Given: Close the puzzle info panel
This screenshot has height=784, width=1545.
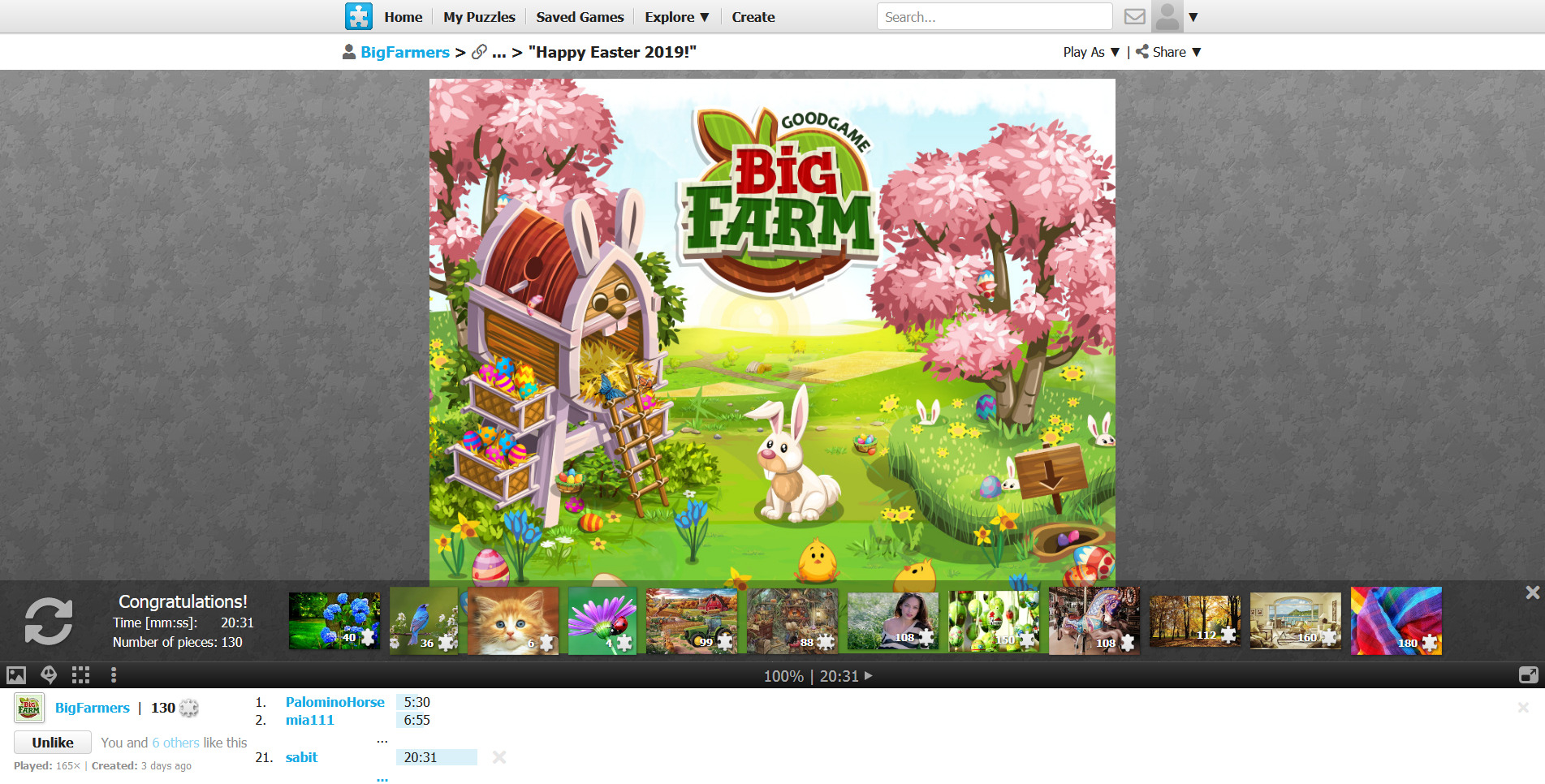Looking at the screenshot, I should (x=1523, y=708).
